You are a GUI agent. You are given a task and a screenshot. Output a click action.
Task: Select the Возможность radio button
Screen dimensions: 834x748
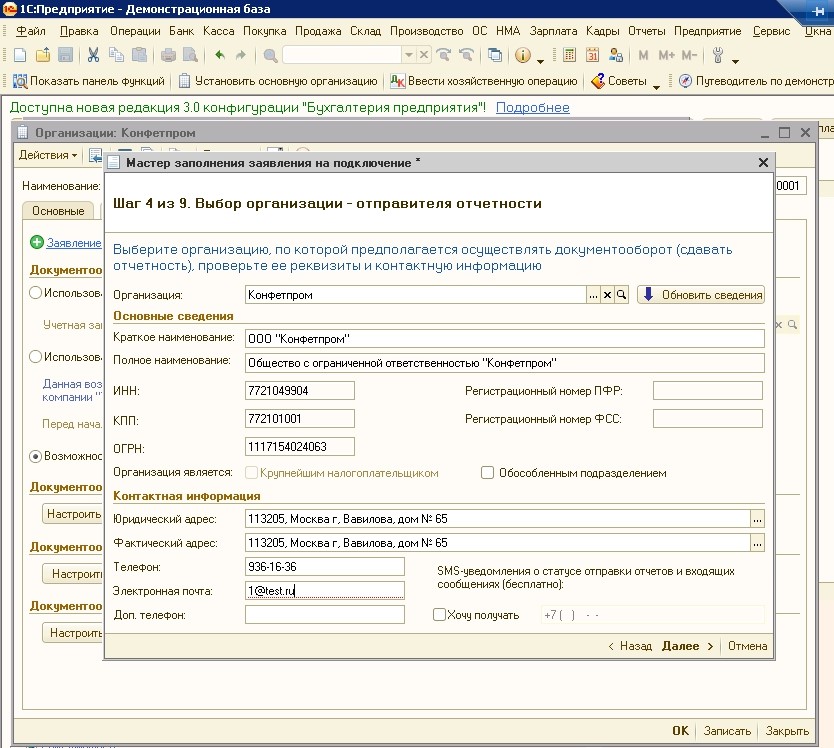pyautogui.click(x=36, y=456)
